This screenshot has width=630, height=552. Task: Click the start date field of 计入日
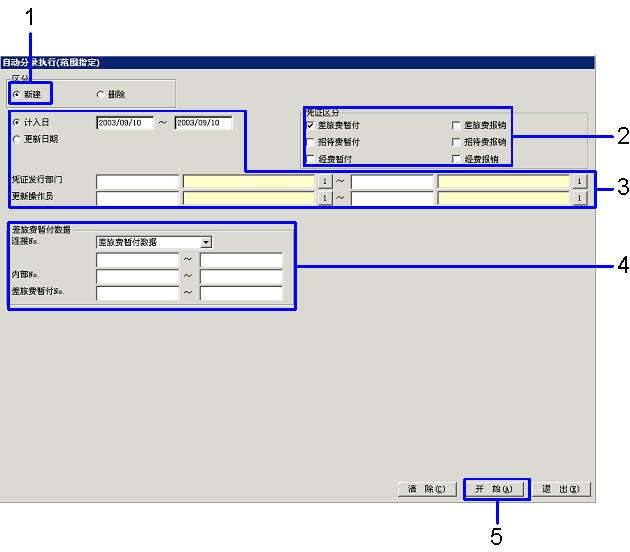pos(125,123)
